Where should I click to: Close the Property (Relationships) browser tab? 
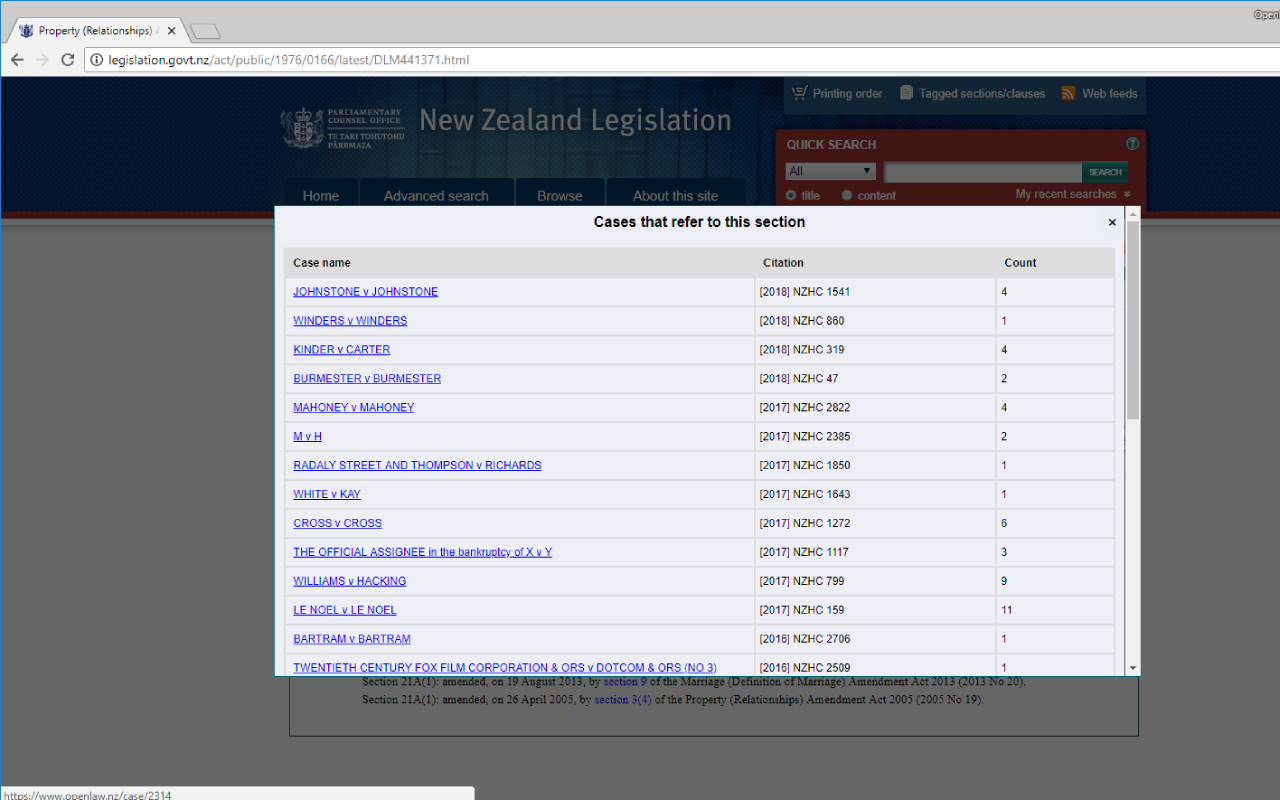(x=172, y=31)
